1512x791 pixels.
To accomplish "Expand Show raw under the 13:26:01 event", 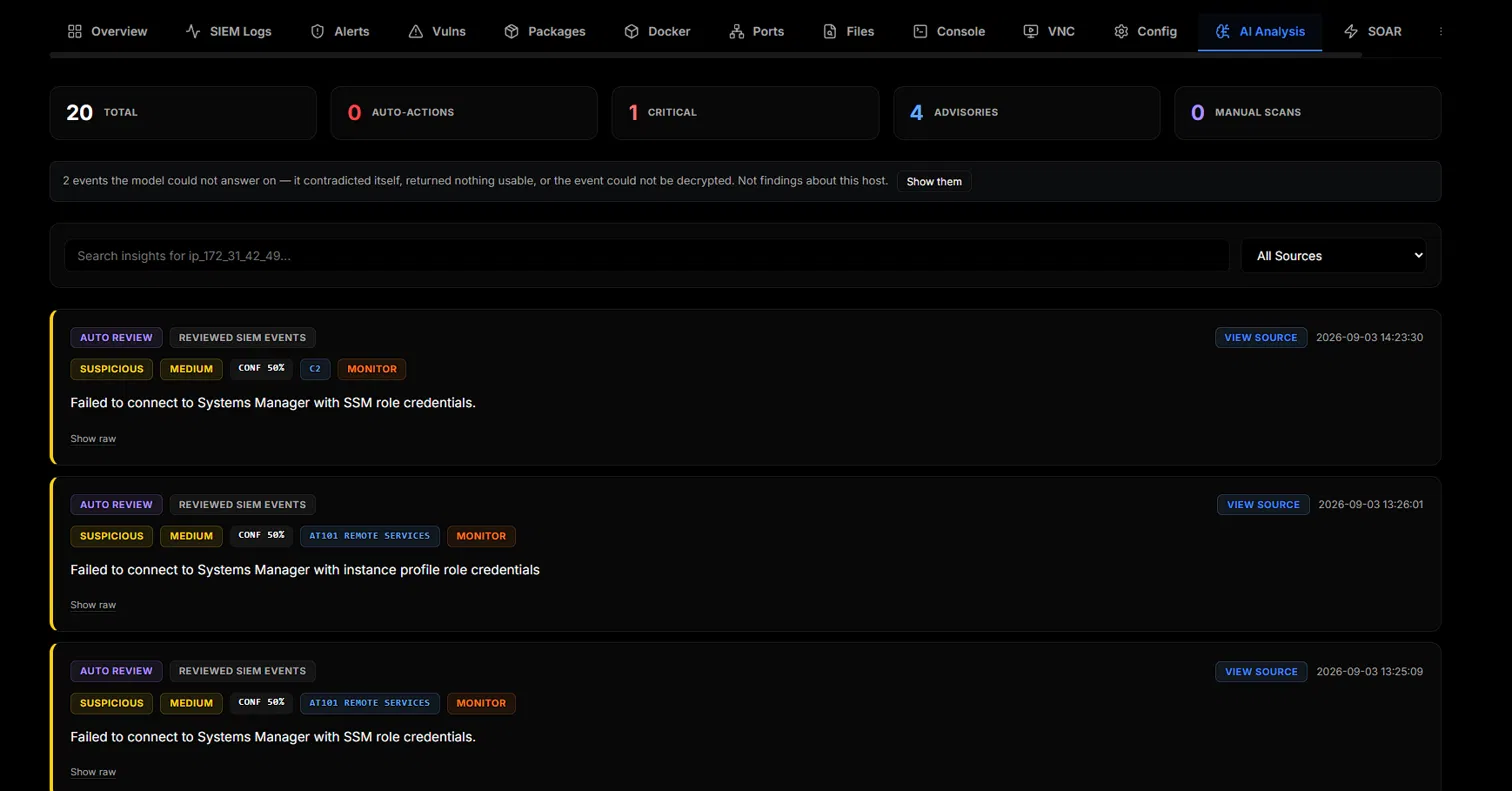I will 93,604.
